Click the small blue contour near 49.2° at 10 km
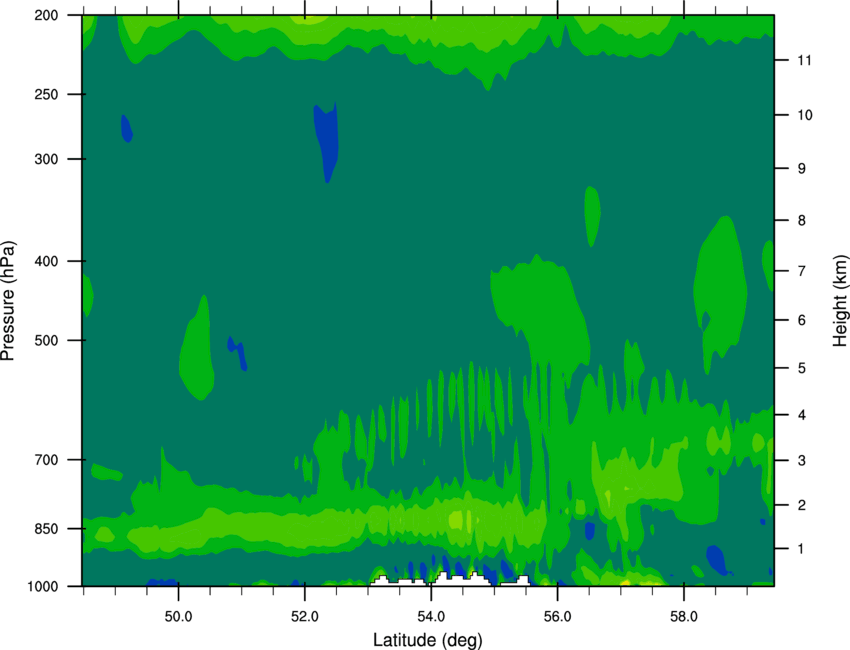The image size is (850, 650). (127, 128)
